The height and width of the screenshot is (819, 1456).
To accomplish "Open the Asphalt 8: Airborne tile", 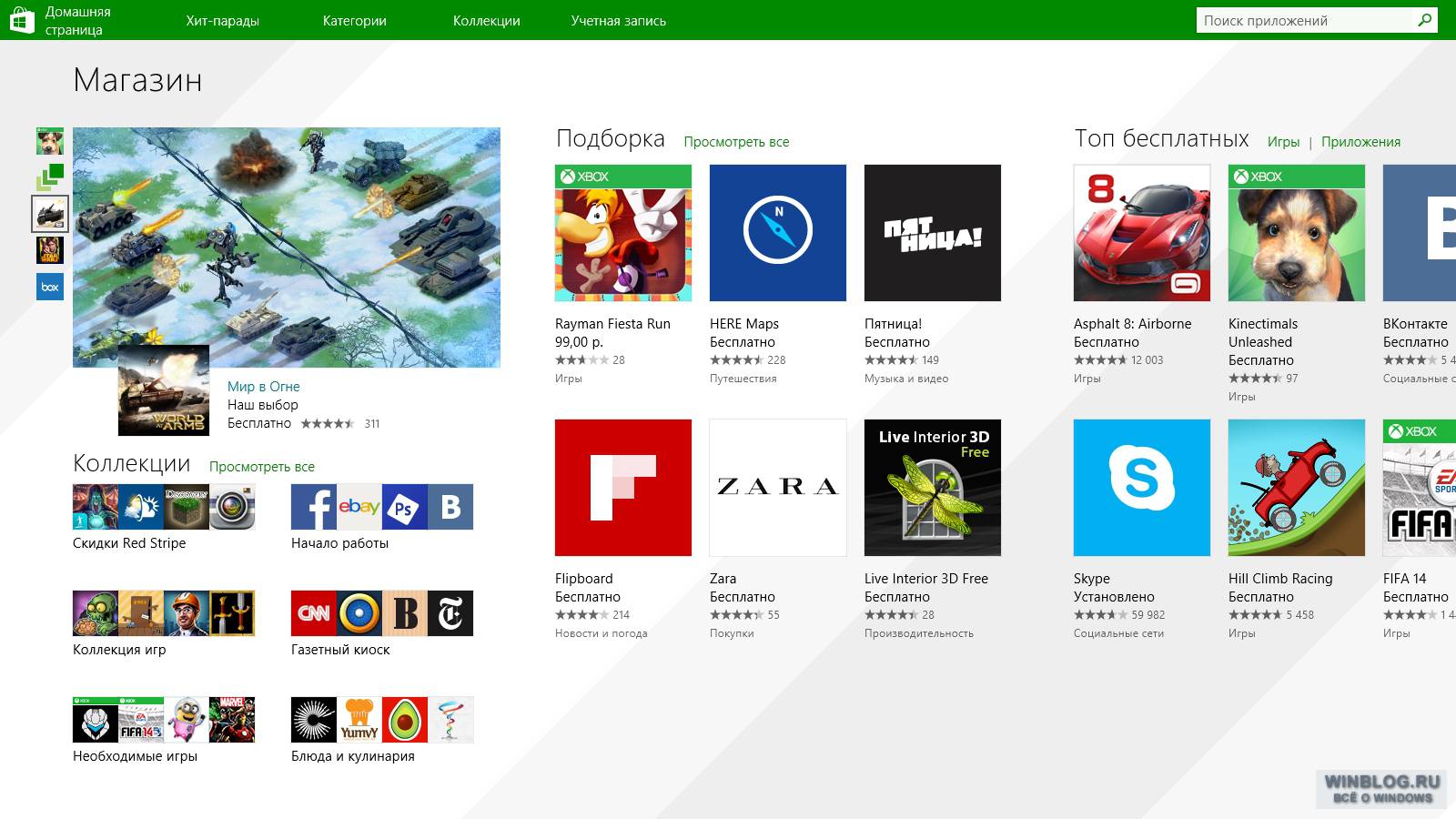I will 1142,233.
